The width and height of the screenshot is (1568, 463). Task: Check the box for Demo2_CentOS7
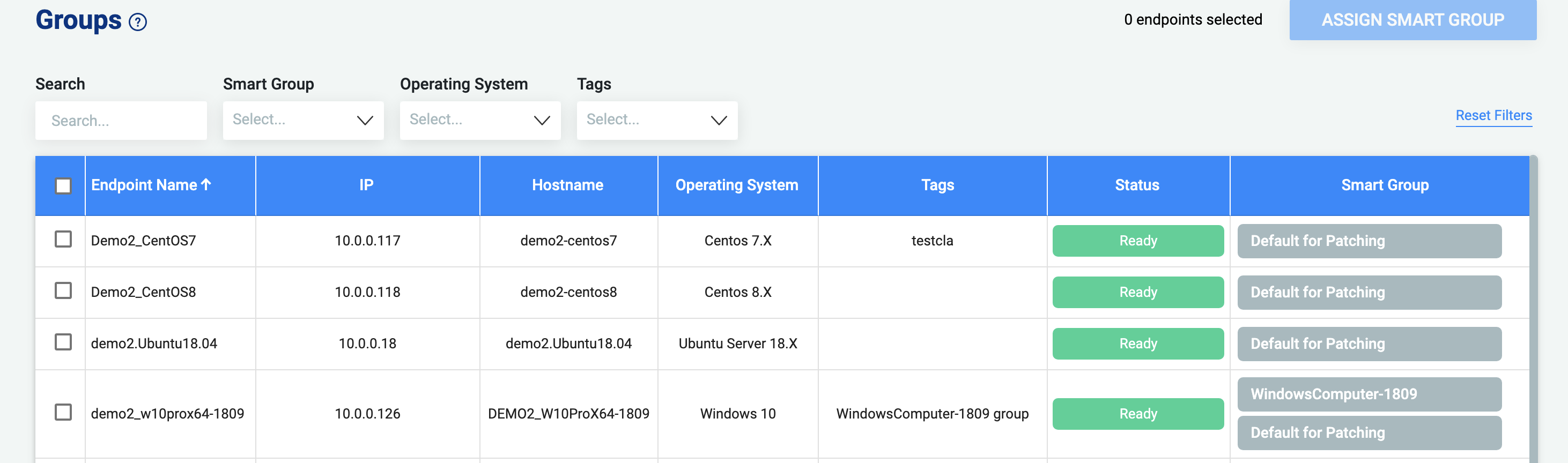pyautogui.click(x=63, y=239)
